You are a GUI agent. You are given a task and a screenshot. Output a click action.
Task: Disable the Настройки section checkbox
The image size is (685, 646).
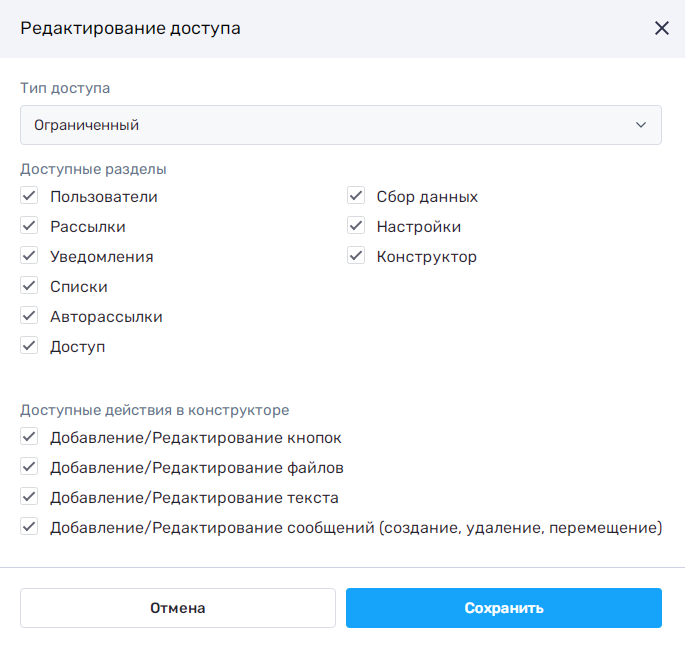click(x=355, y=227)
